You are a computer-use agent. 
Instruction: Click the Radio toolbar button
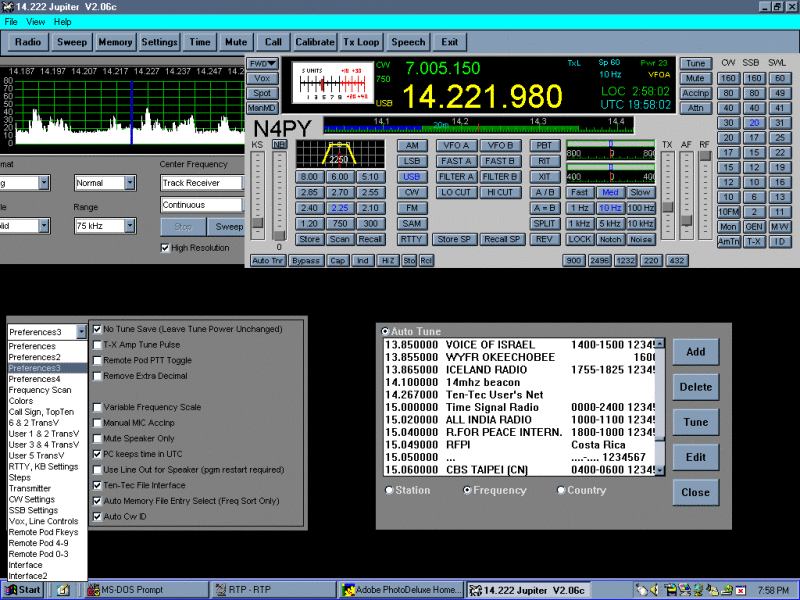point(28,42)
